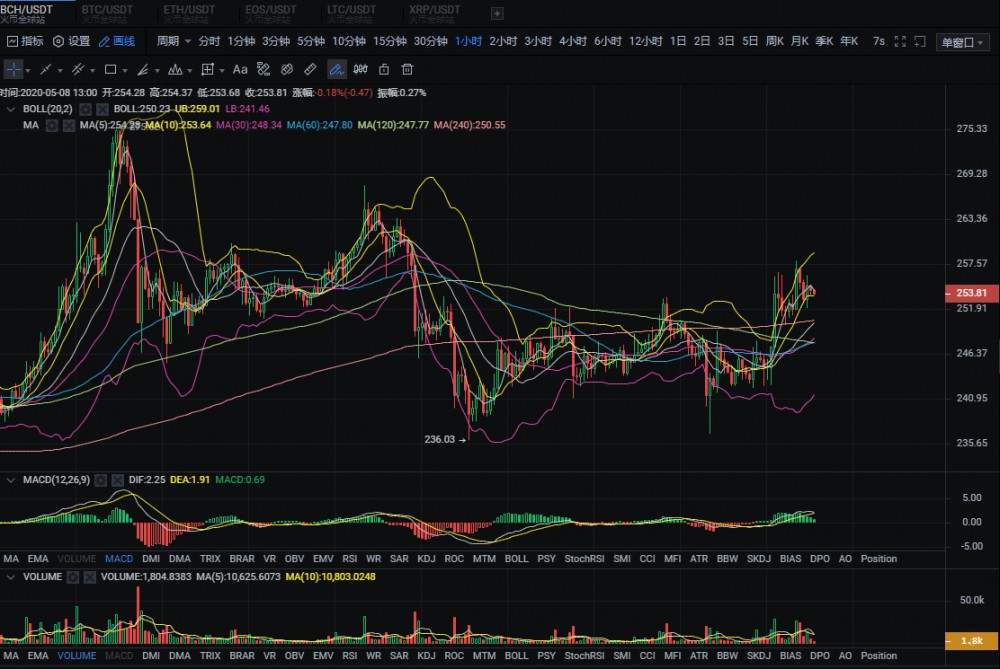Open 设置 settings
The width and height of the screenshot is (1000, 669).
coord(71,42)
